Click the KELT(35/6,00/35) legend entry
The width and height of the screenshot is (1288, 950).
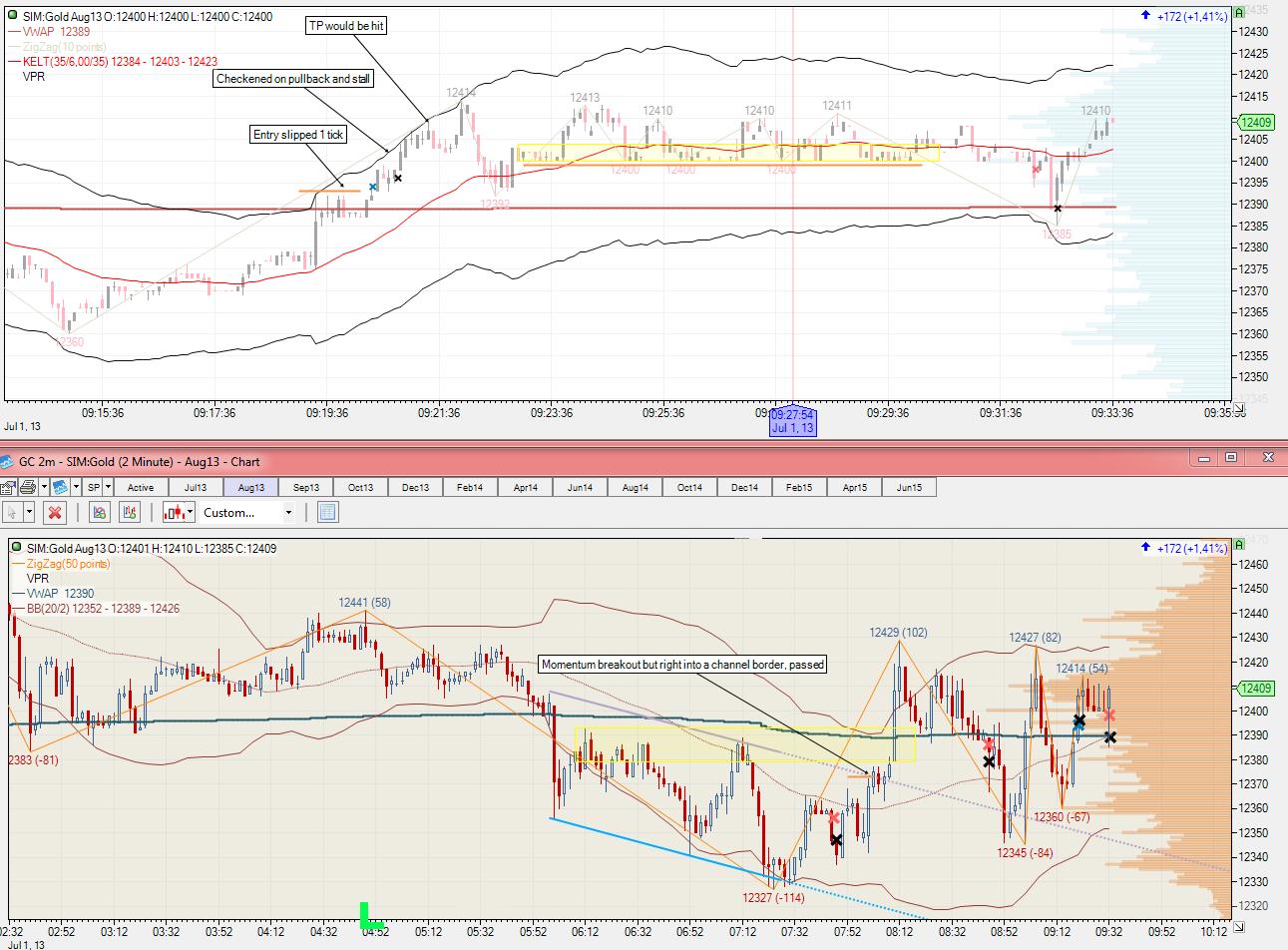click(x=112, y=61)
